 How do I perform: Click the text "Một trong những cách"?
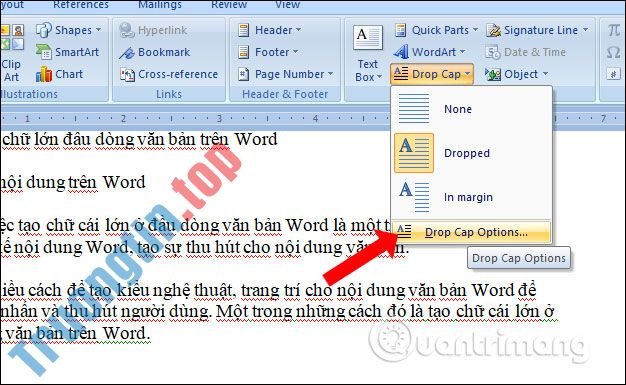pyautogui.click(x=298, y=312)
